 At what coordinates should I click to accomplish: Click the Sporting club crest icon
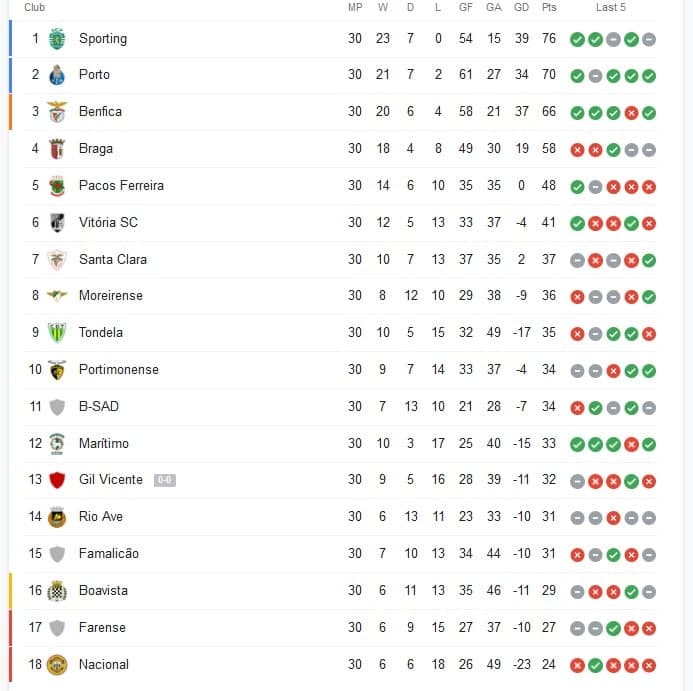[x=57, y=38]
